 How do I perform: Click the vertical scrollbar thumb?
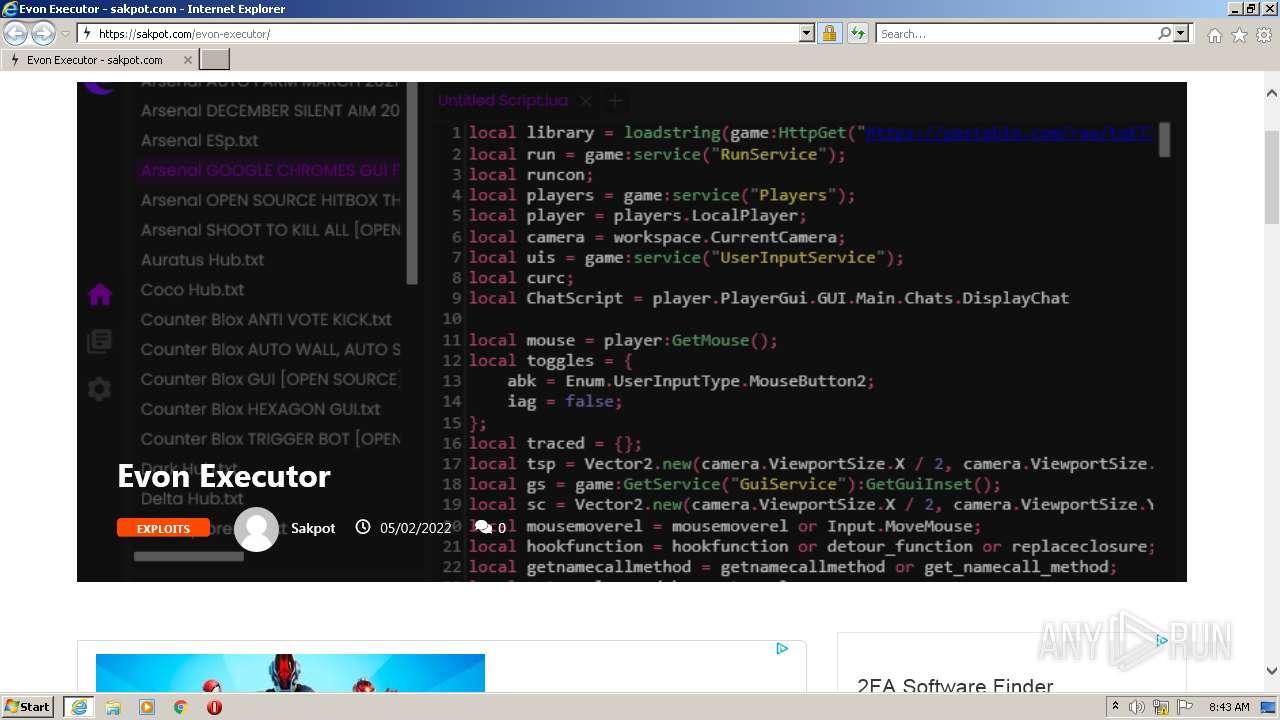[x=1271, y=175]
